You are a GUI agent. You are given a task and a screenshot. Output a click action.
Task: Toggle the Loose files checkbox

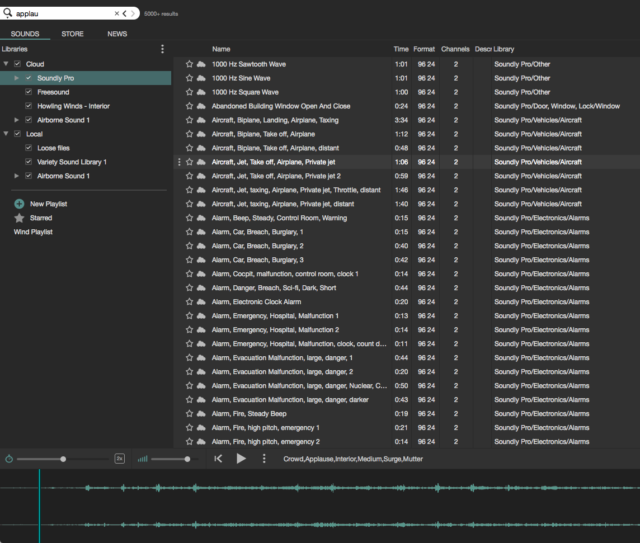point(29,148)
